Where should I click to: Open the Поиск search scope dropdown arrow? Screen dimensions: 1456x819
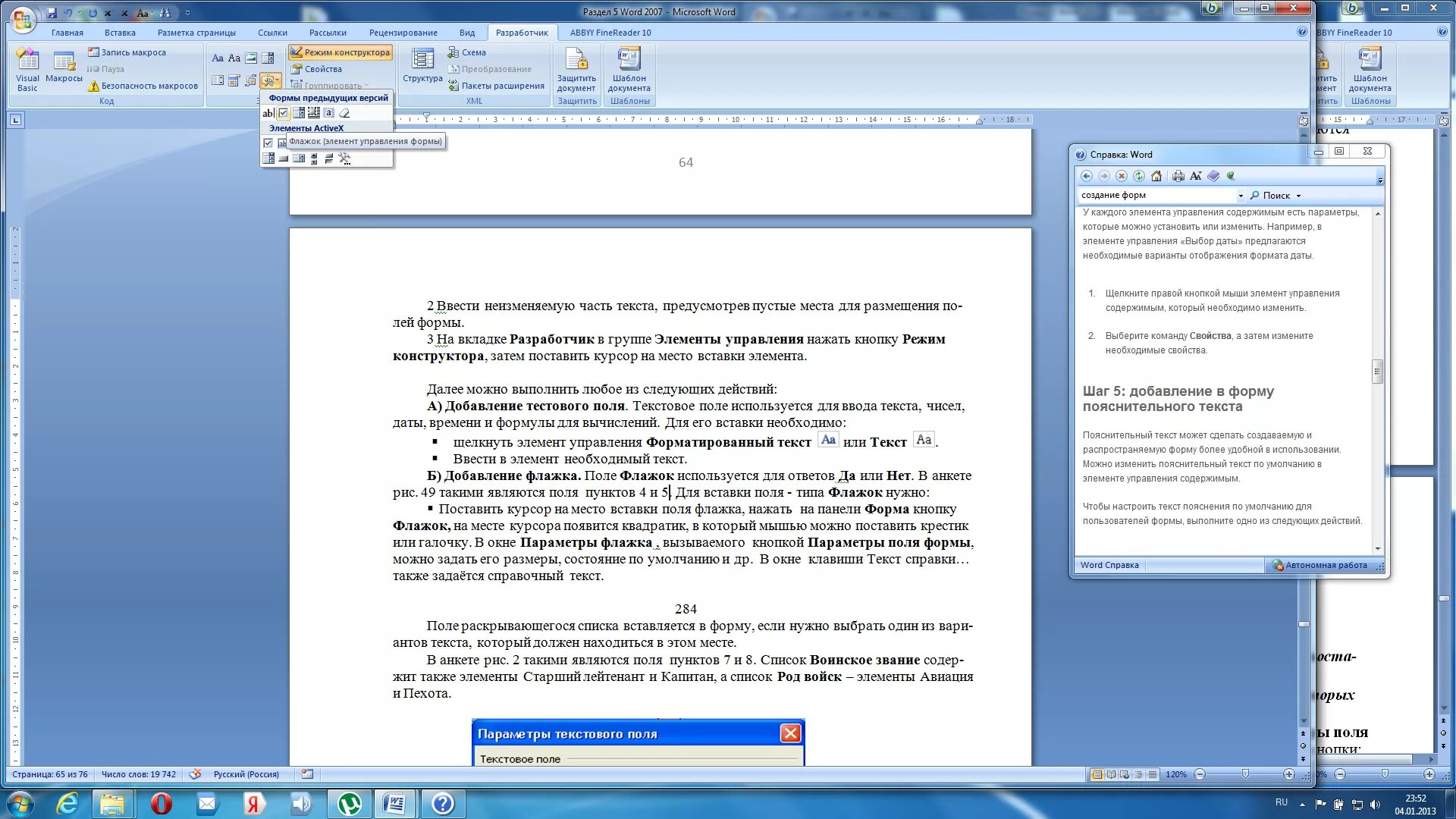1298,196
